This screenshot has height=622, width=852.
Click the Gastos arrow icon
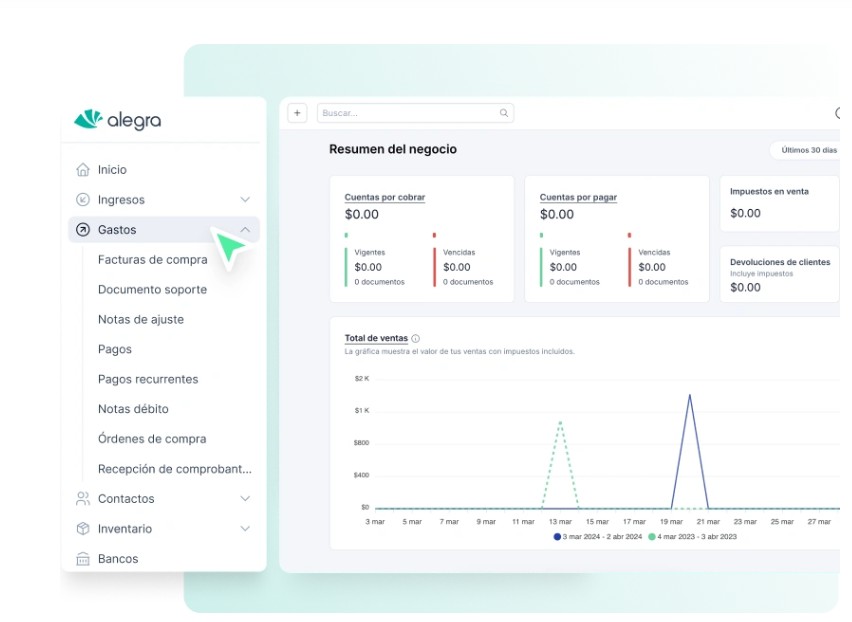coord(83,230)
